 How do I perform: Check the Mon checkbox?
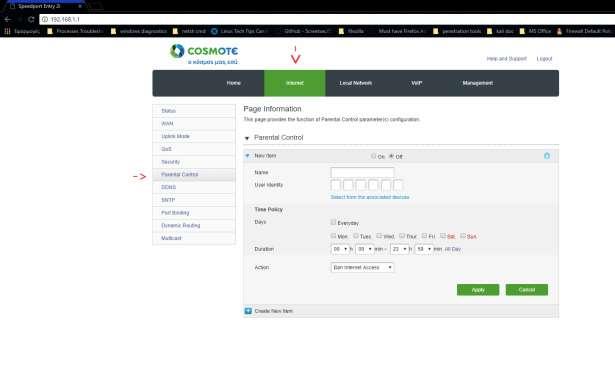coord(333,236)
